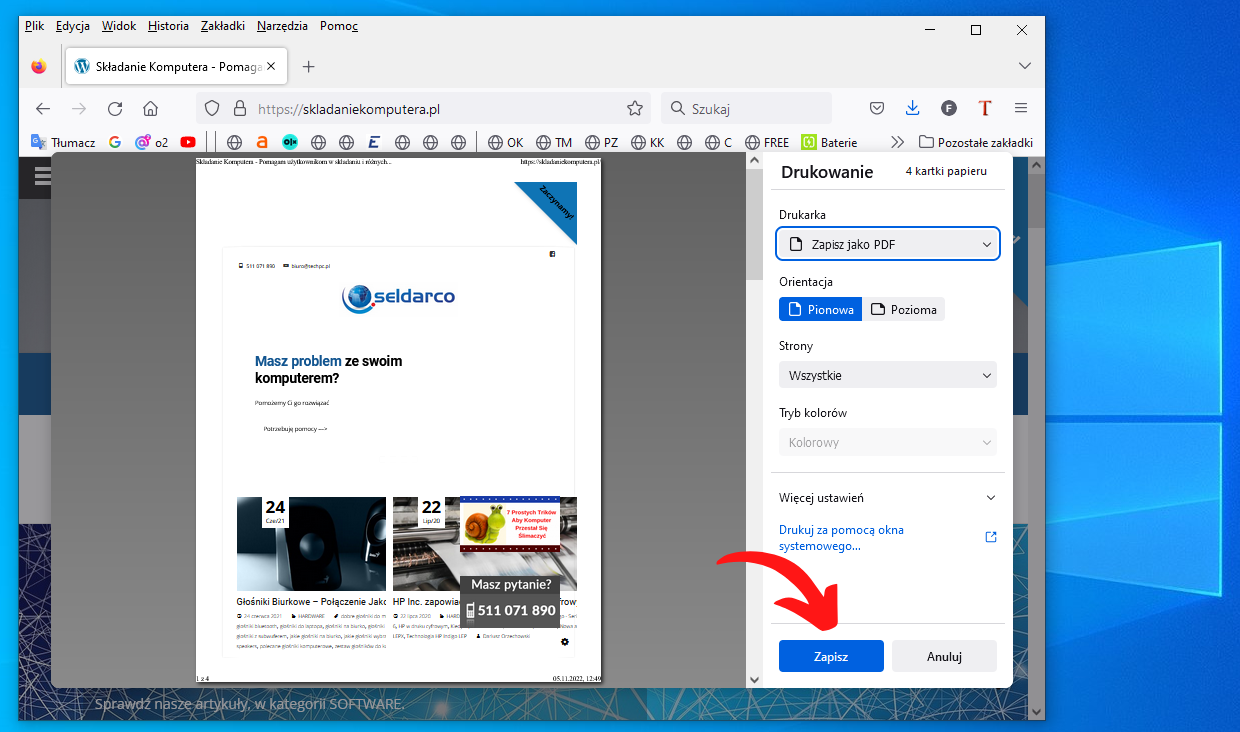Open the Firefox hamburger menu
The width and height of the screenshot is (1240, 732).
(x=1021, y=108)
